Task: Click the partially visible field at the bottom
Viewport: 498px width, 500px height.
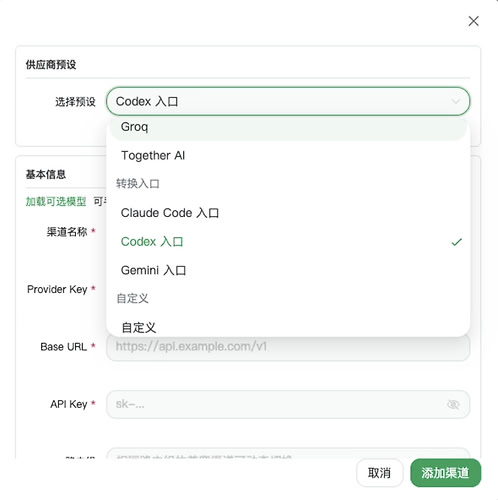Action: click(288, 453)
